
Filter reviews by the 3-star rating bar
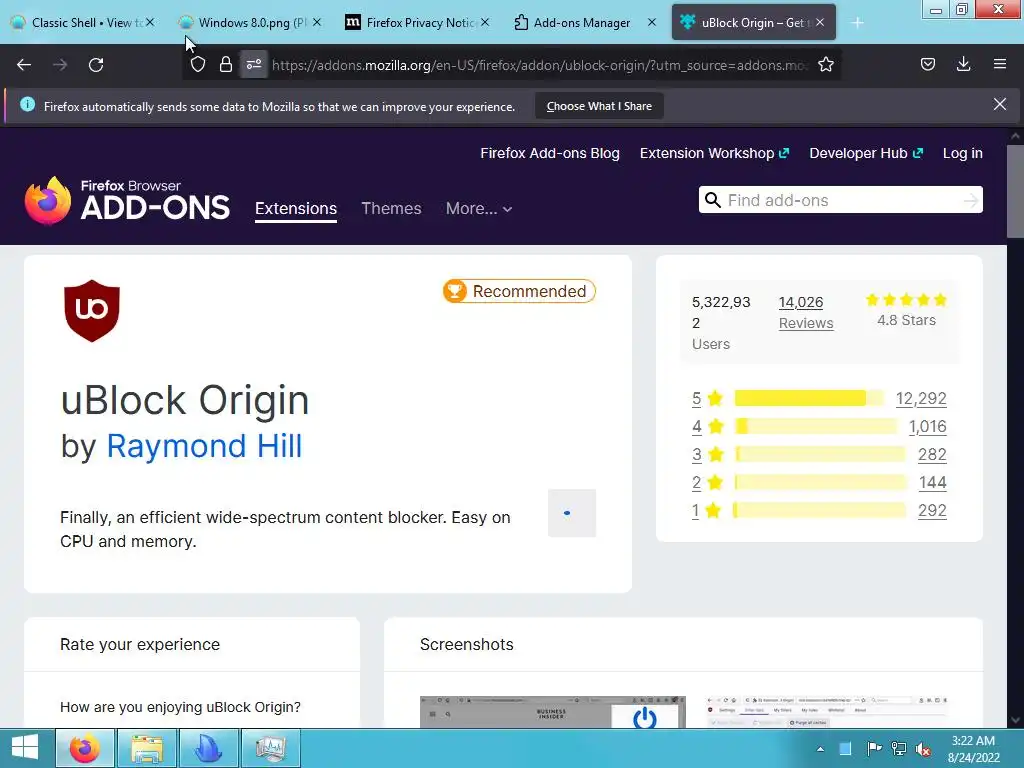(820, 455)
